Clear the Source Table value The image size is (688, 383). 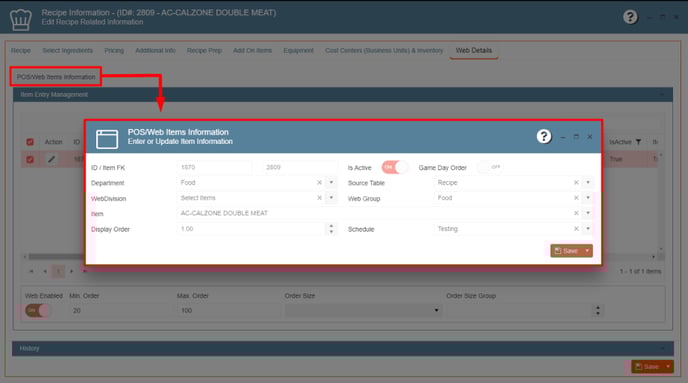coord(576,183)
